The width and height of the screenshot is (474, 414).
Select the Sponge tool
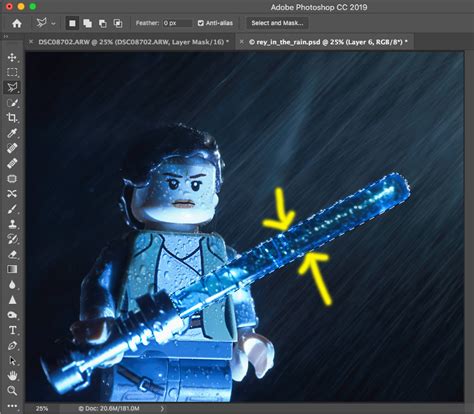[12, 315]
